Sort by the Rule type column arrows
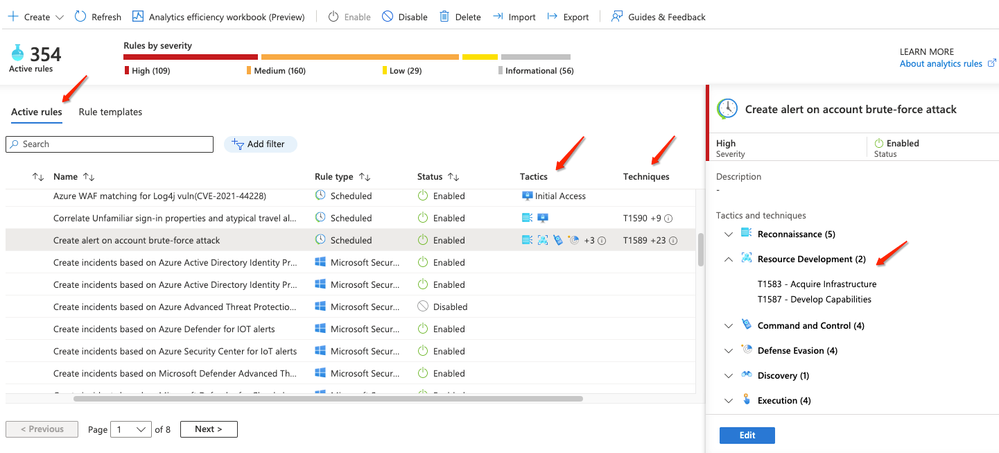The width and height of the screenshot is (999, 453). point(365,176)
